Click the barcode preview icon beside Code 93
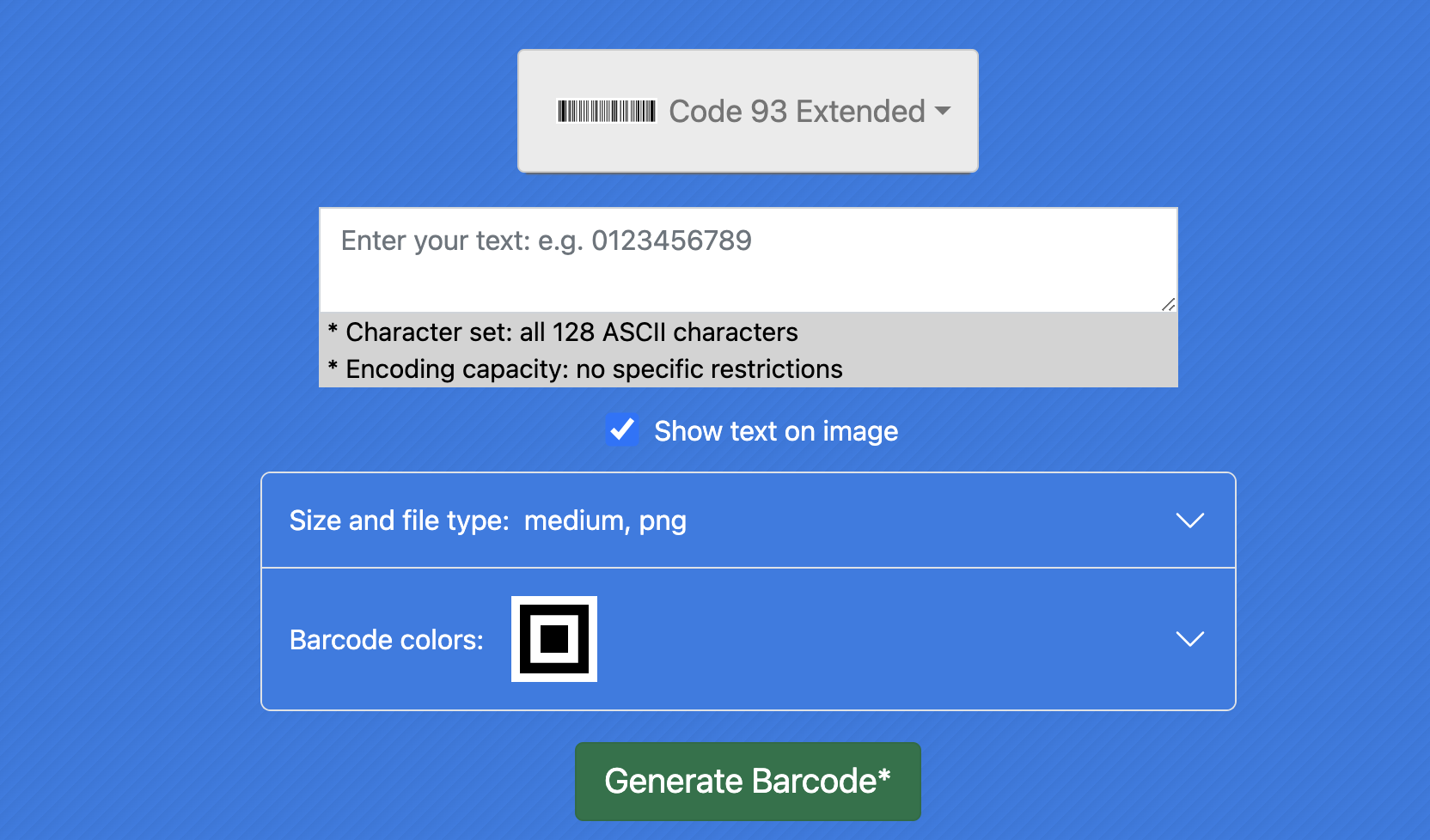 pyautogui.click(x=607, y=112)
